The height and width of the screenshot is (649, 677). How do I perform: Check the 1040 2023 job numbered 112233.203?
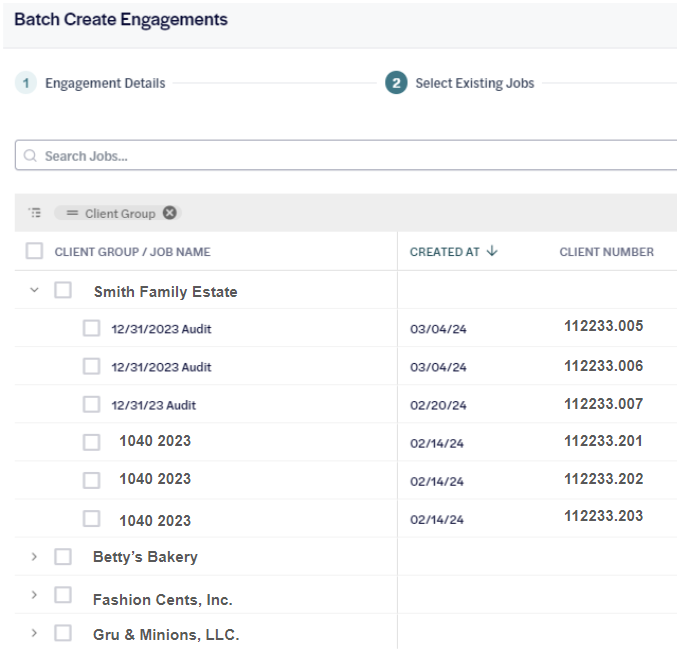[x=92, y=519]
